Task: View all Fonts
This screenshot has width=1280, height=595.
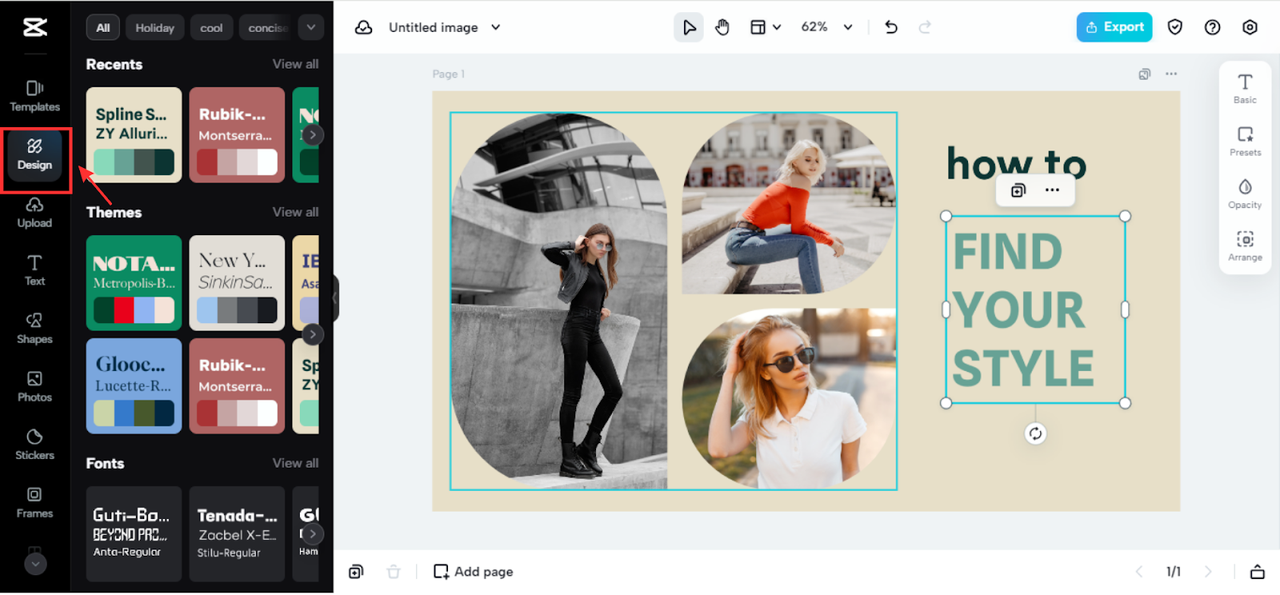Action: (x=296, y=463)
